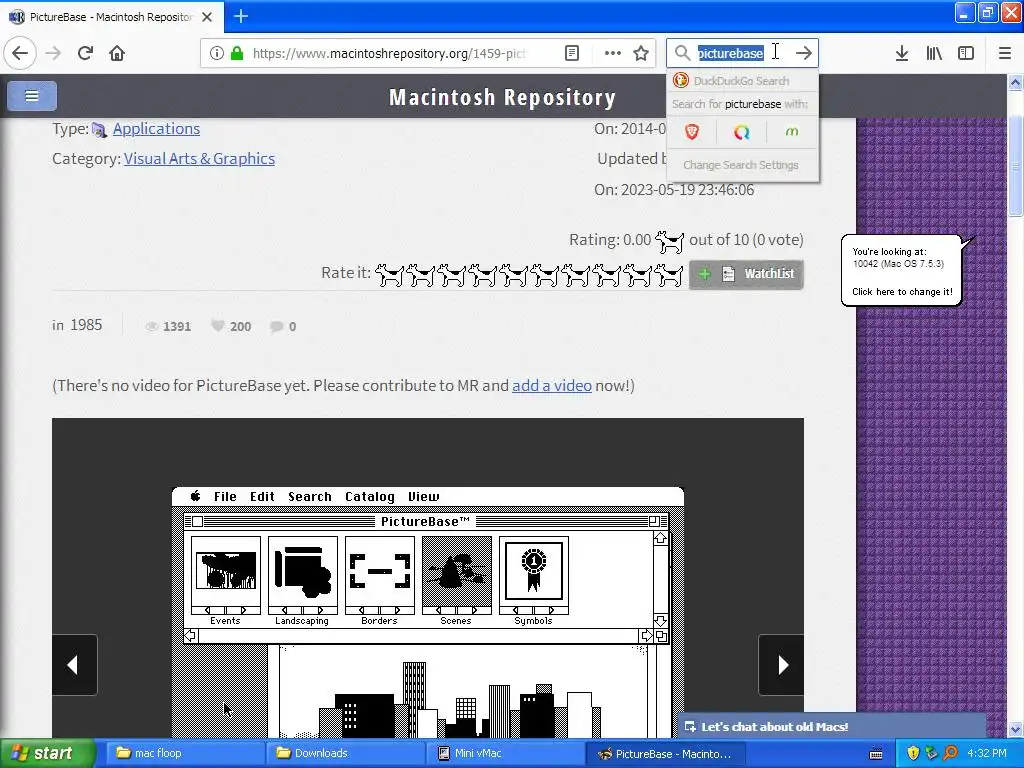The image size is (1024, 768).
Task: Open the Library icon
Action: point(934,53)
